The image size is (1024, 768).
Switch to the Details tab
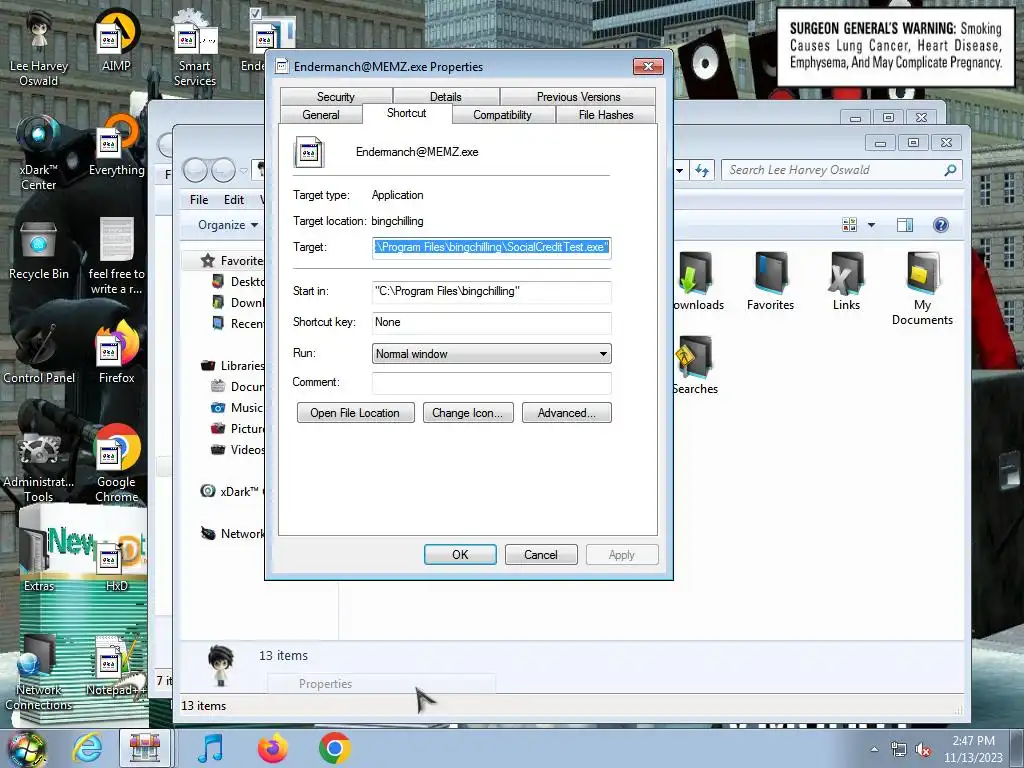pyautogui.click(x=445, y=97)
